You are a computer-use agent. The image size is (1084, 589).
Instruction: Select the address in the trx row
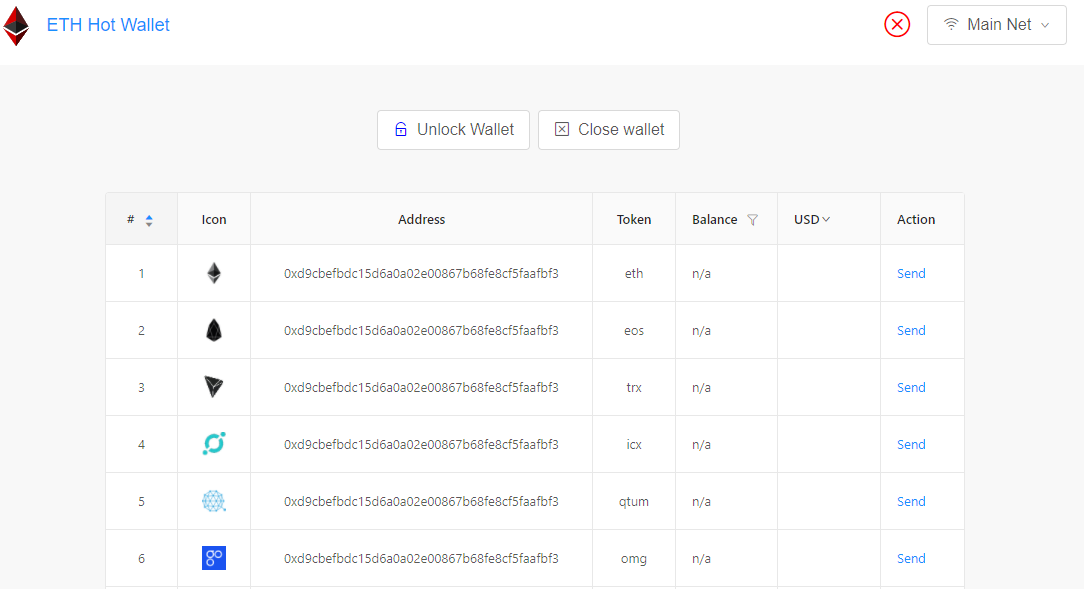pos(421,387)
